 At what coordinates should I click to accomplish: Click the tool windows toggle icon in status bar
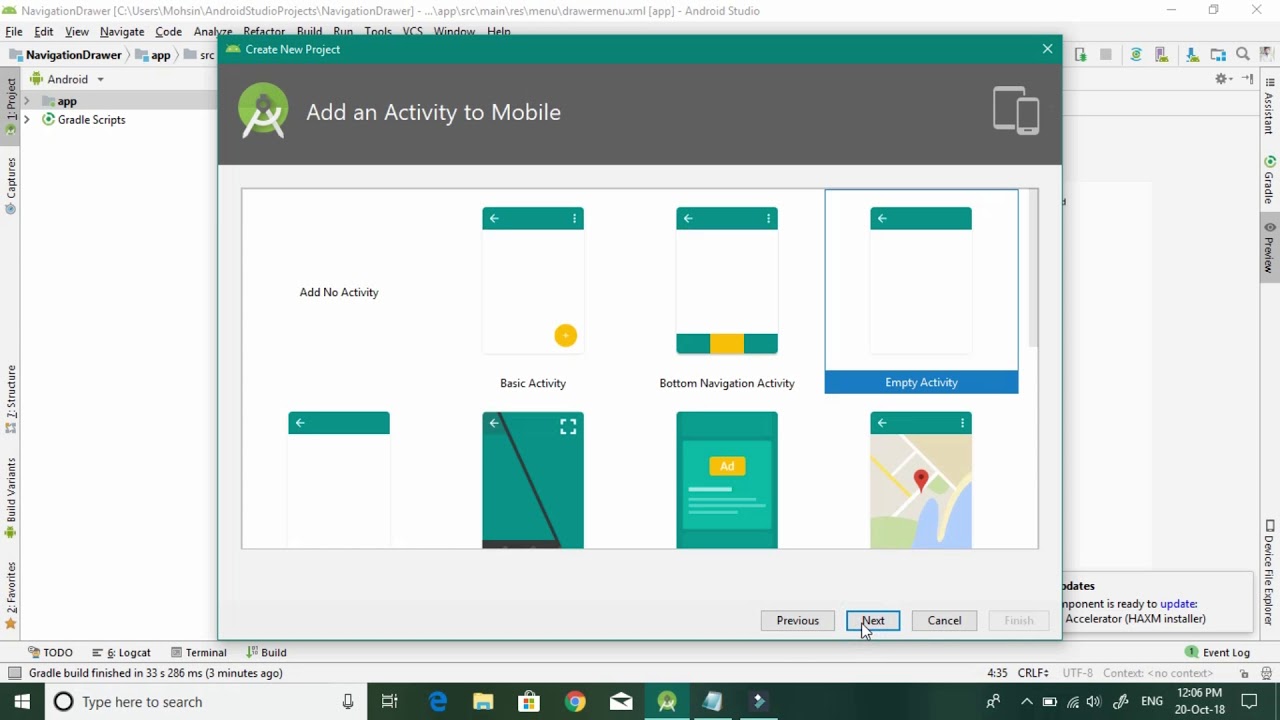[14, 673]
